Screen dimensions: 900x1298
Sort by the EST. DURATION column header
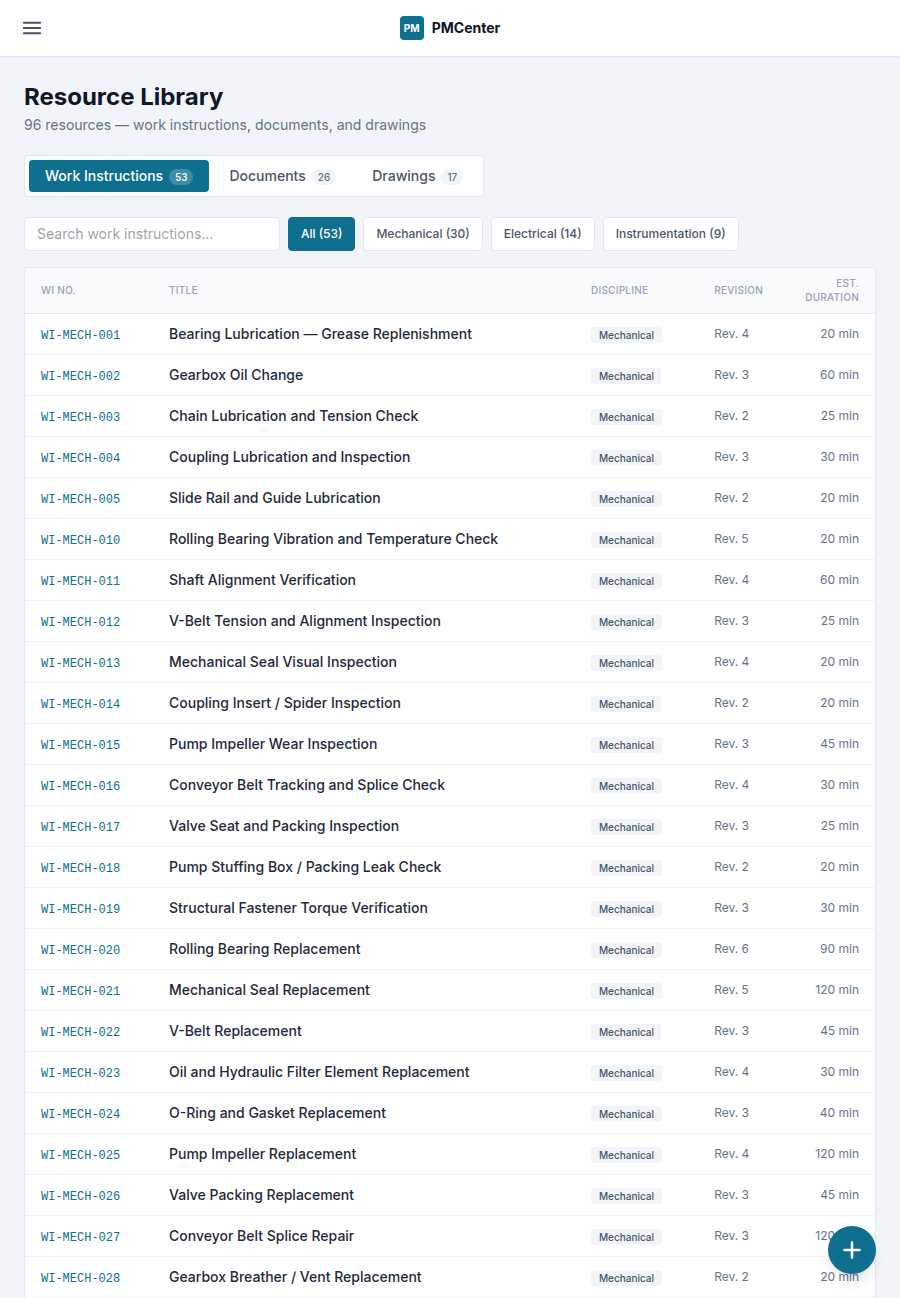(831, 290)
